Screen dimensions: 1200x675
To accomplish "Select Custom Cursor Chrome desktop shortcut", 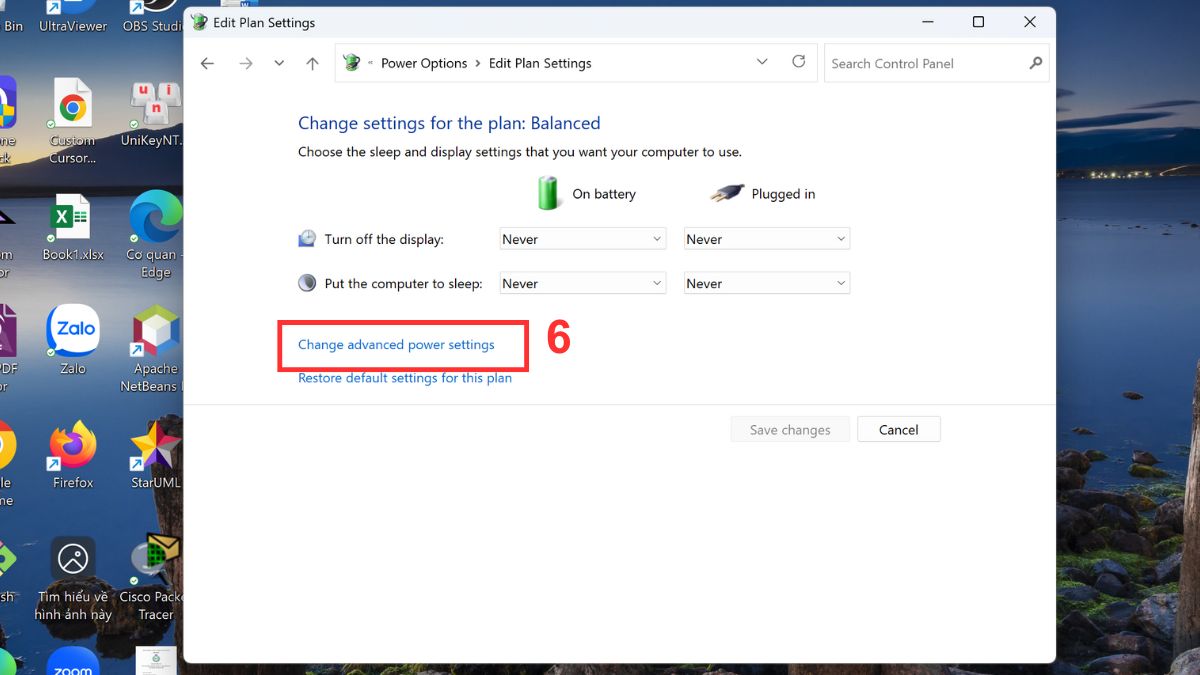I will pos(73,122).
